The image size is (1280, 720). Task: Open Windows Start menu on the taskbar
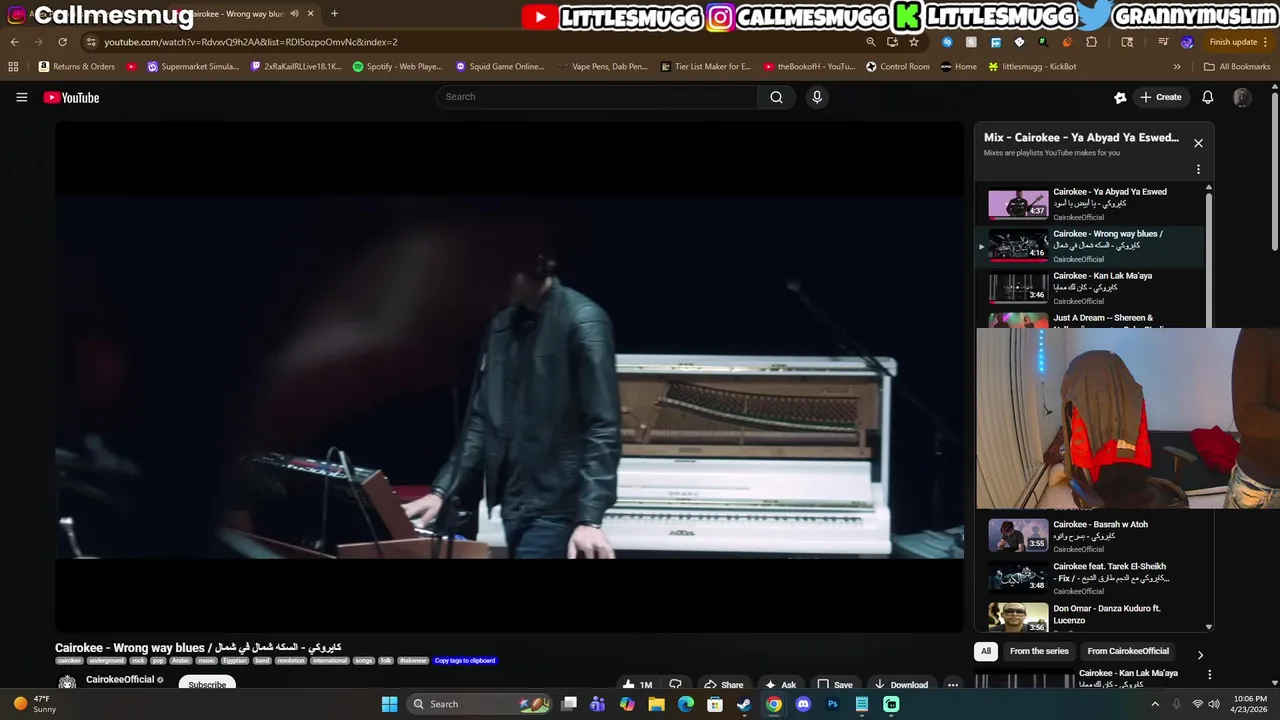click(389, 704)
